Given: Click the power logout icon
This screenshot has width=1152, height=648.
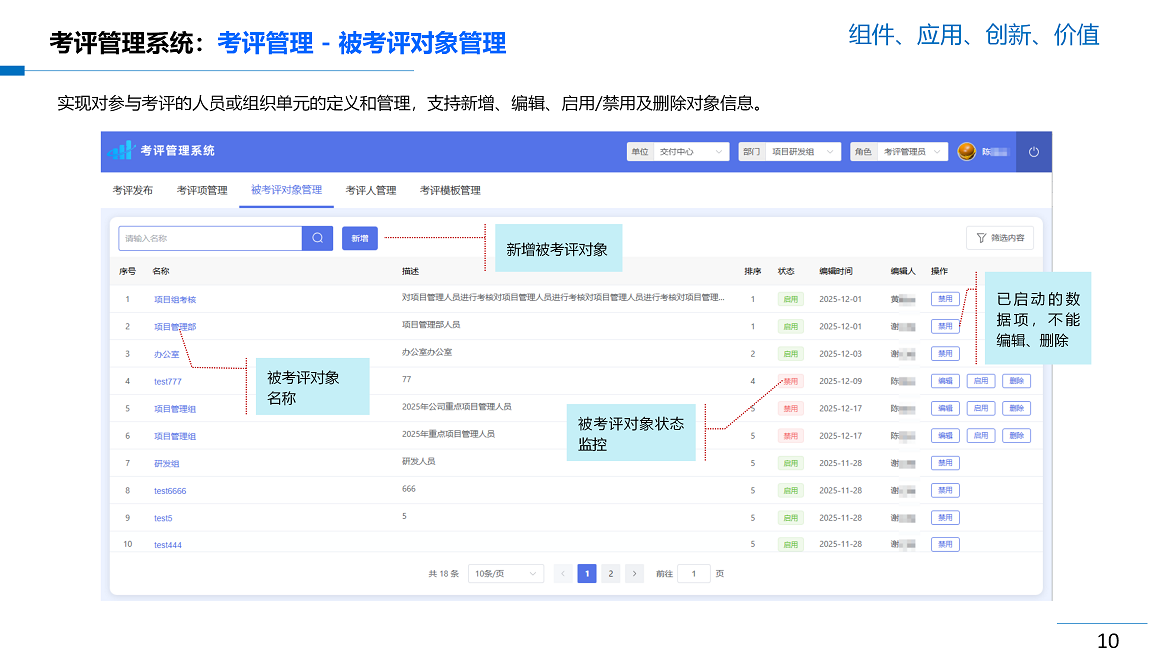Looking at the screenshot, I should (x=1034, y=152).
